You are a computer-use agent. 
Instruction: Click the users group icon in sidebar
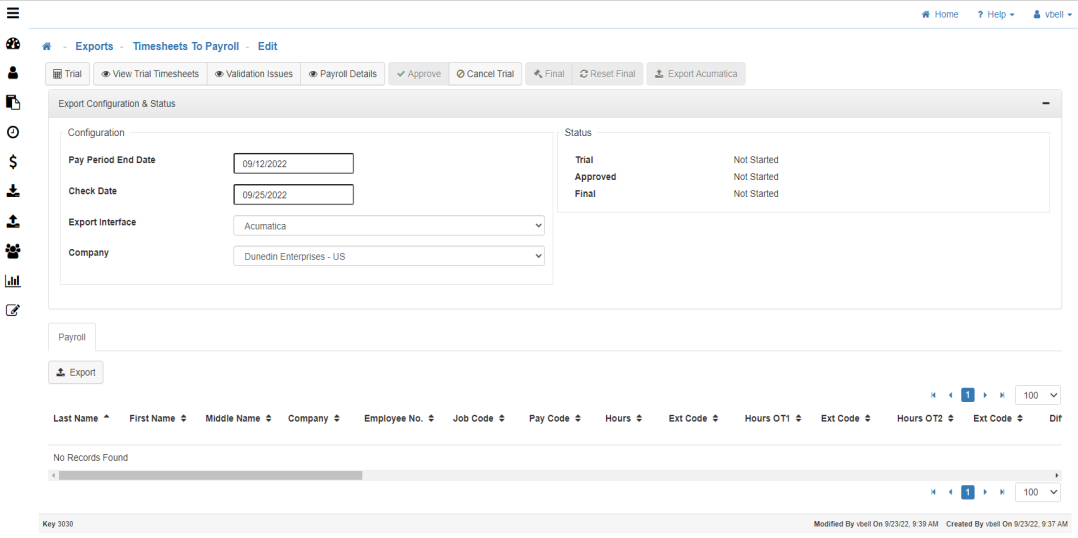pyautogui.click(x=13, y=251)
